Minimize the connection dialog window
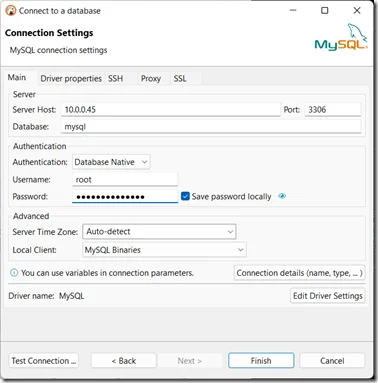 click(293, 11)
